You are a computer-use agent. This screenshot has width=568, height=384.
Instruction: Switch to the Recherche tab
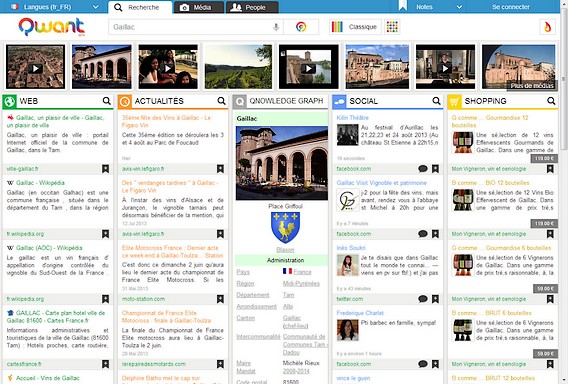coord(140,7)
